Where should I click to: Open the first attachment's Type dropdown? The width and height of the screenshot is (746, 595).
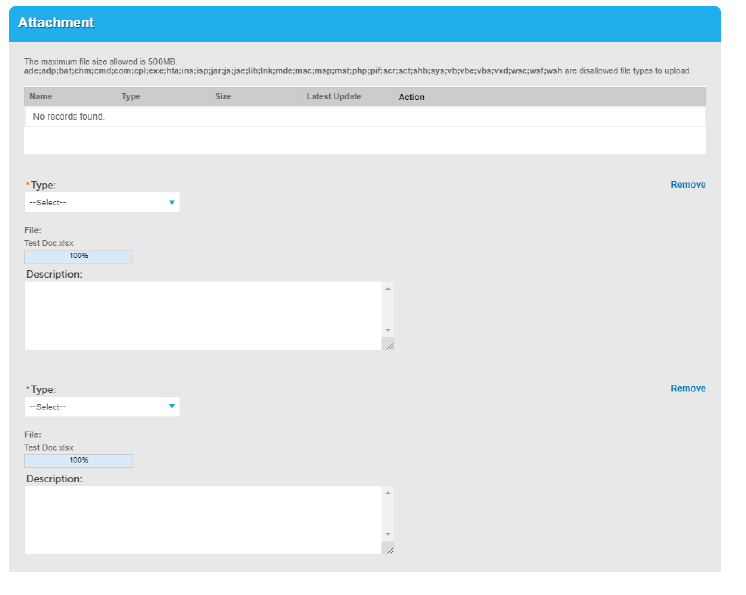pos(102,202)
